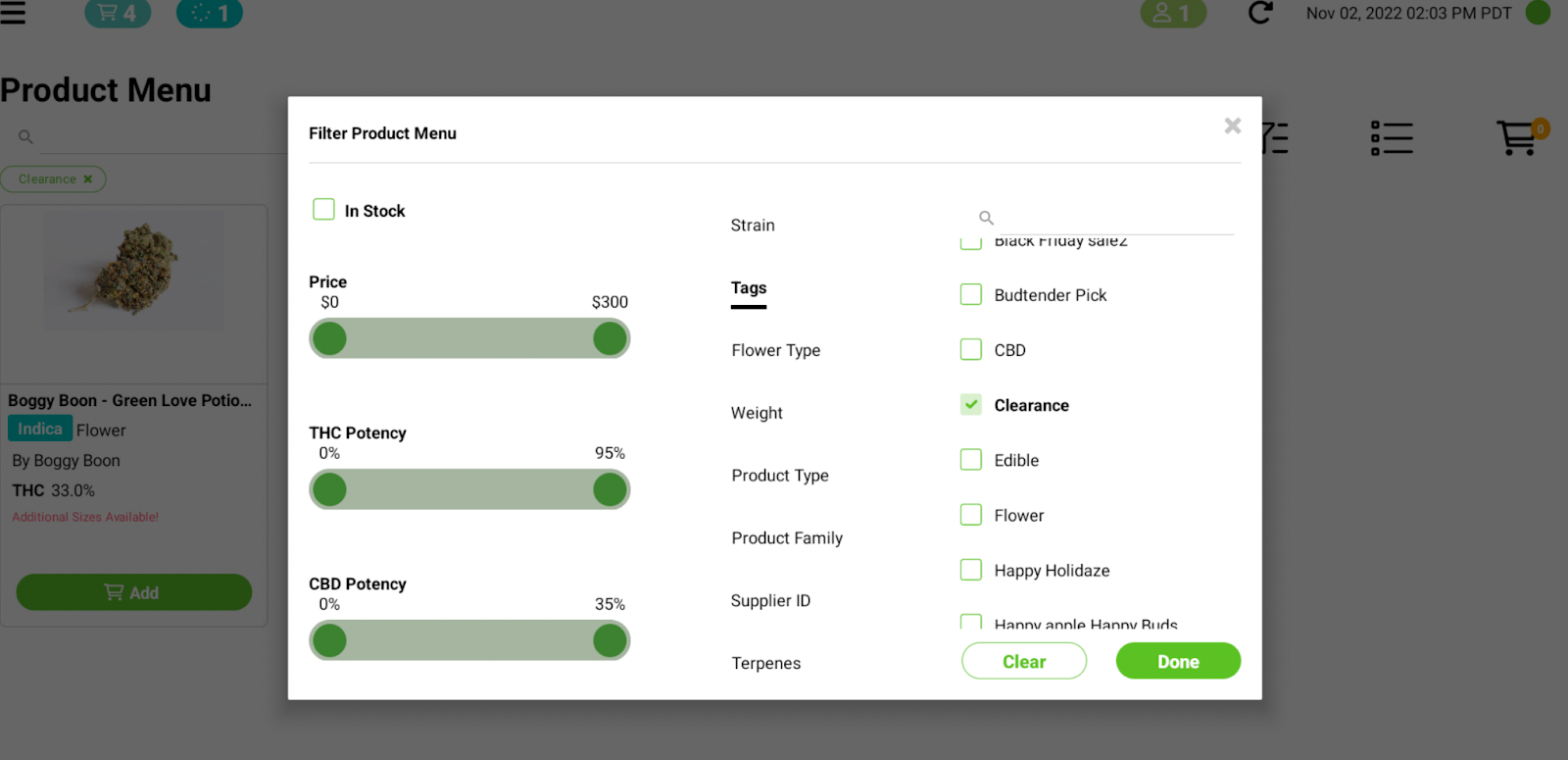The width and height of the screenshot is (1568, 760).
Task: Click the loading badge showing 1
Action: coord(210,14)
